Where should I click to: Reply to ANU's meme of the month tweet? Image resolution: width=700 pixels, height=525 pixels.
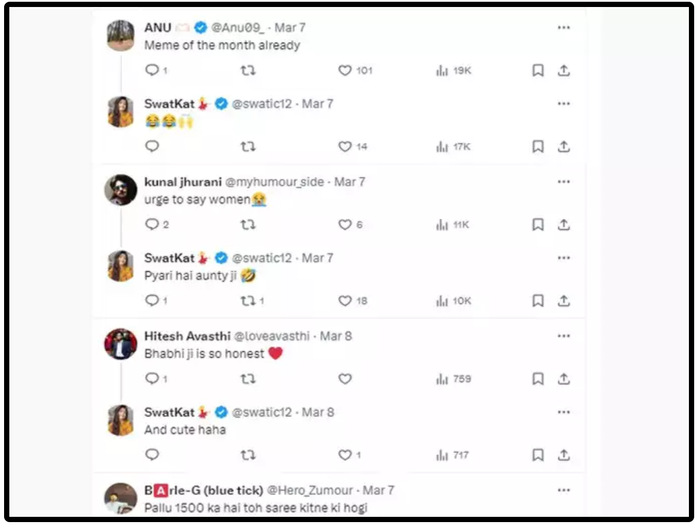pyautogui.click(x=152, y=70)
